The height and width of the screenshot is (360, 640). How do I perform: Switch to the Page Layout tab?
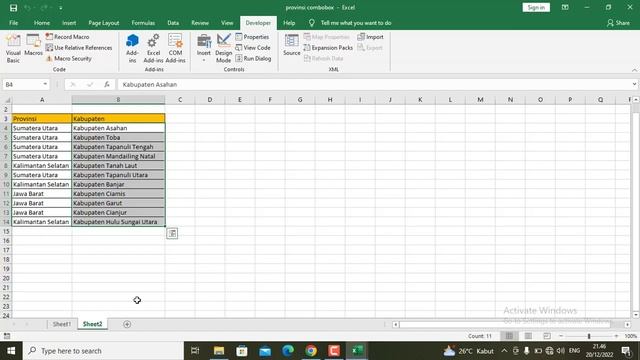pos(104,23)
